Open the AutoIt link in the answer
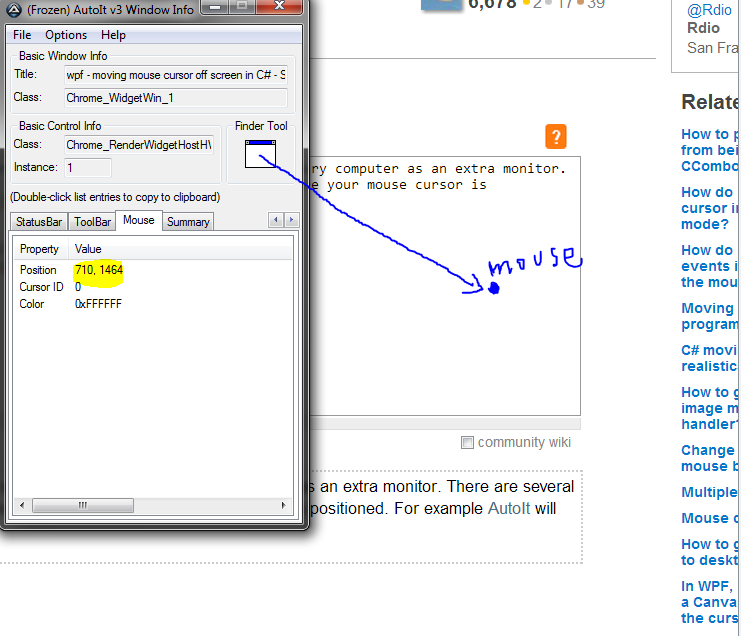The height and width of the screenshot is (636, 741). pos(508,509)
